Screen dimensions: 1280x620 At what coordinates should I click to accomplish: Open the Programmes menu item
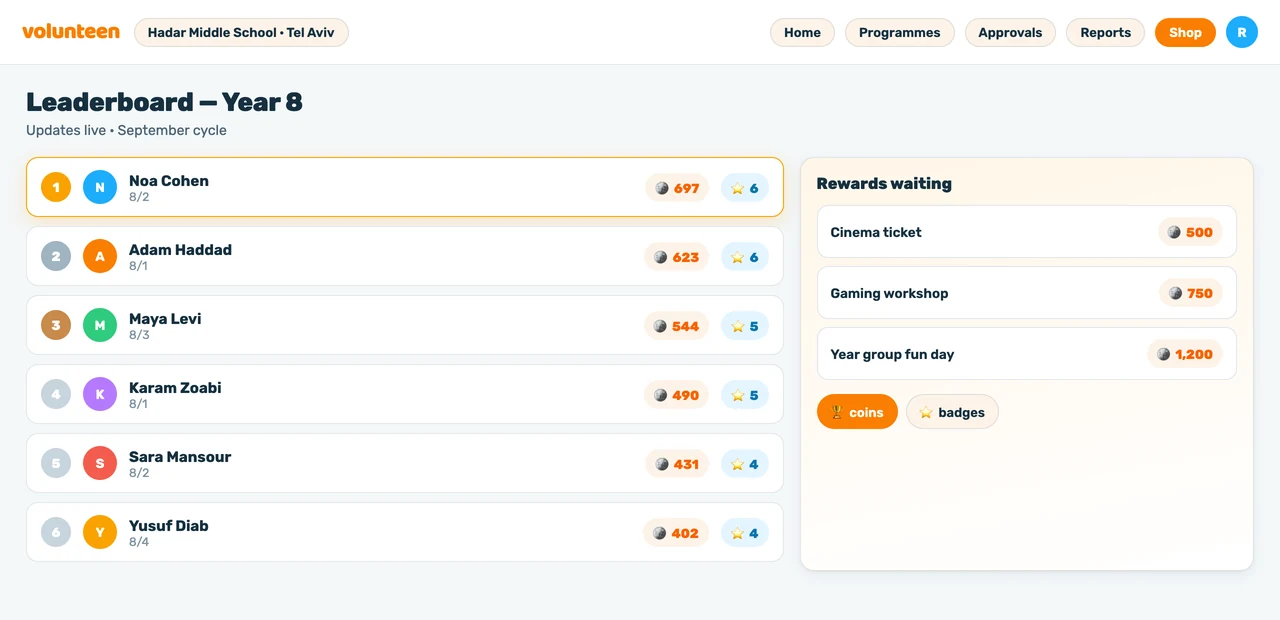[x=900, y=32]
